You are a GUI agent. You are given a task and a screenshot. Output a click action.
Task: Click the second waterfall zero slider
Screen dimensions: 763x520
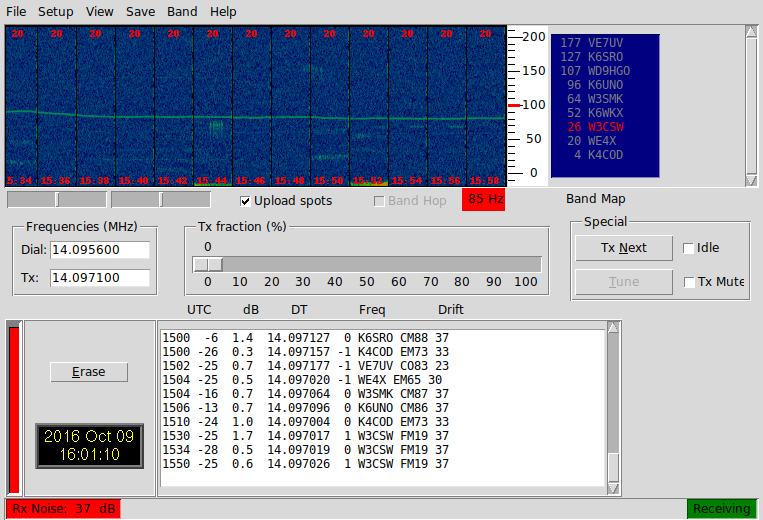pos(161,199)
